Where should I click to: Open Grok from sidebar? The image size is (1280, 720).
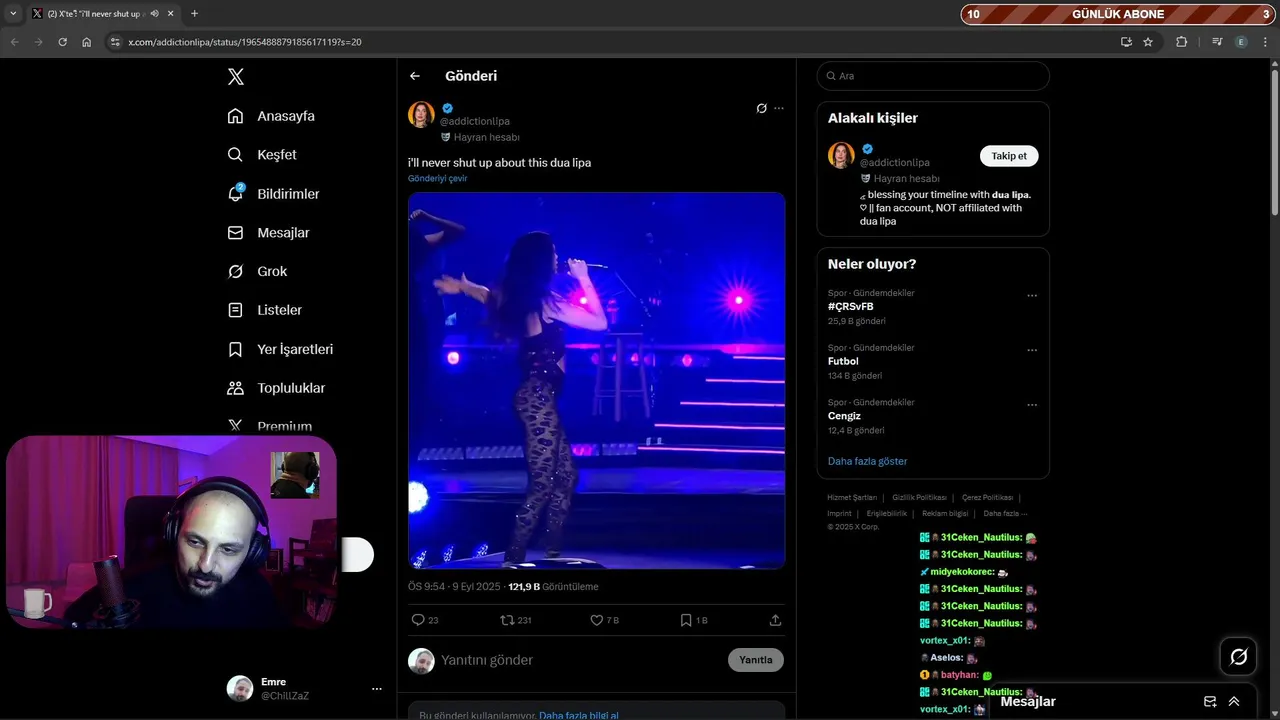257,272
